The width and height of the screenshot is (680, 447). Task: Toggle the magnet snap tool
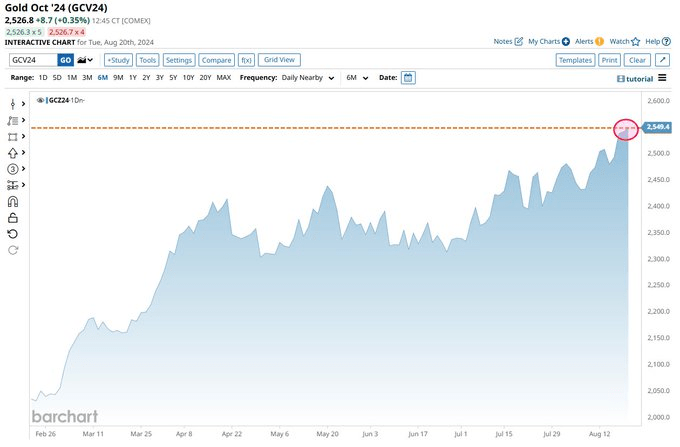tap(13, 201)
